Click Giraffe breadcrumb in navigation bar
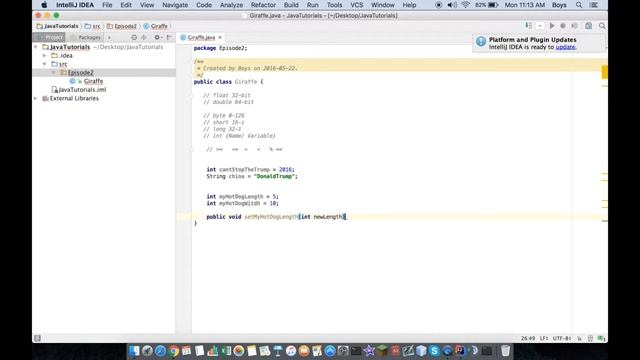This screenshot has height=360, width=640. pos(156,26)
